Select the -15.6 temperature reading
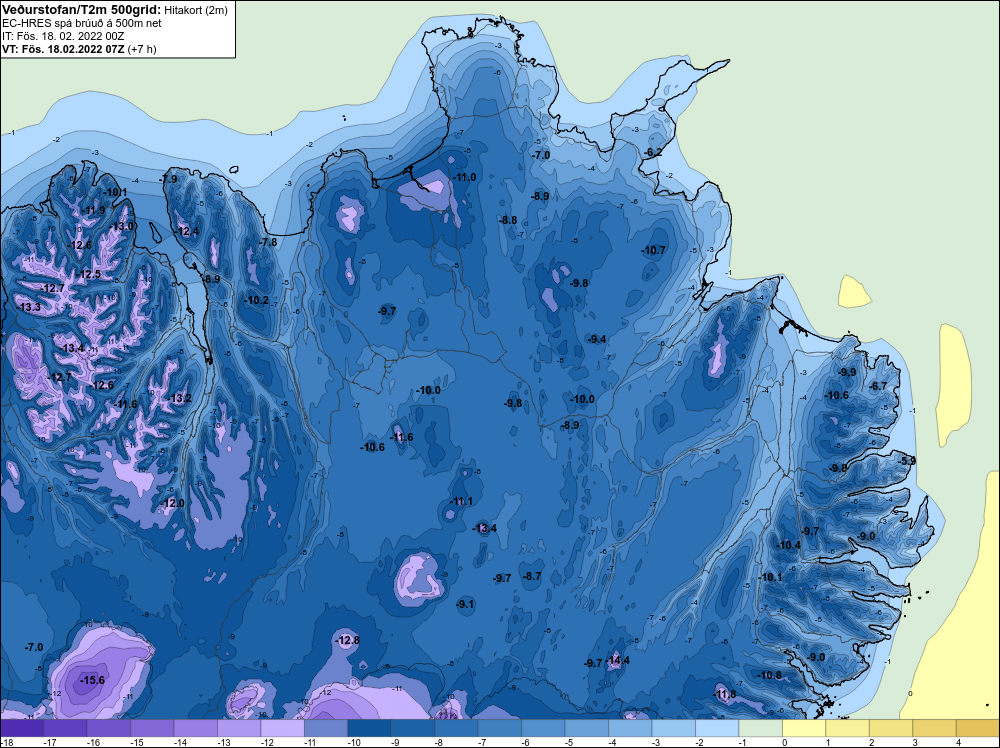 point(92,680)
